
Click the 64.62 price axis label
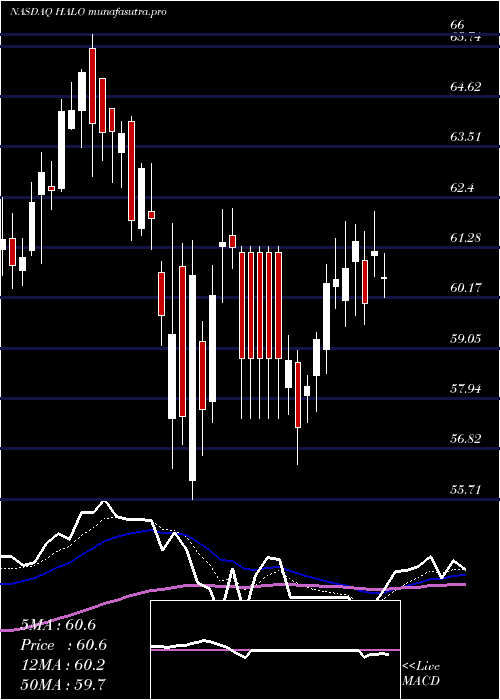466,87
